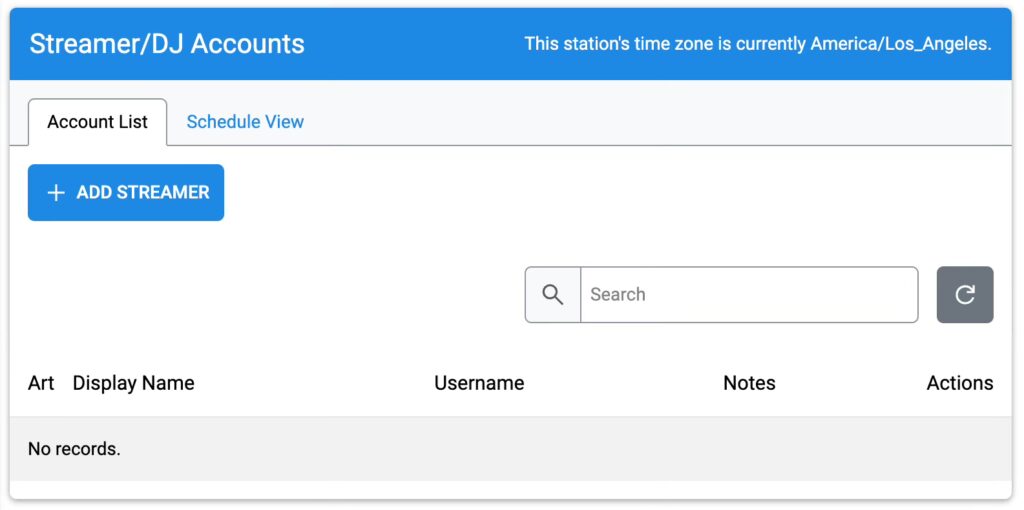Select the No records table row
The height and width of the screenshot is (510, 1024).
(x=511, y=449)
